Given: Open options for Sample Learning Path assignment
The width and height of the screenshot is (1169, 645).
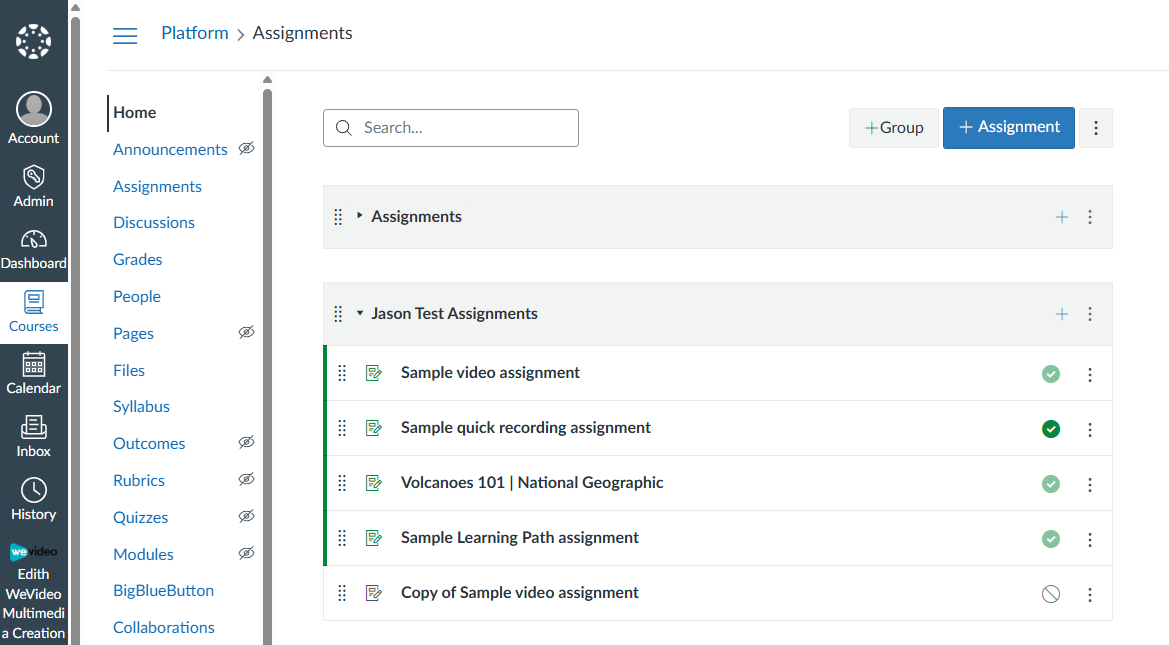Looking at the screenshot, I should point(1090,539).
